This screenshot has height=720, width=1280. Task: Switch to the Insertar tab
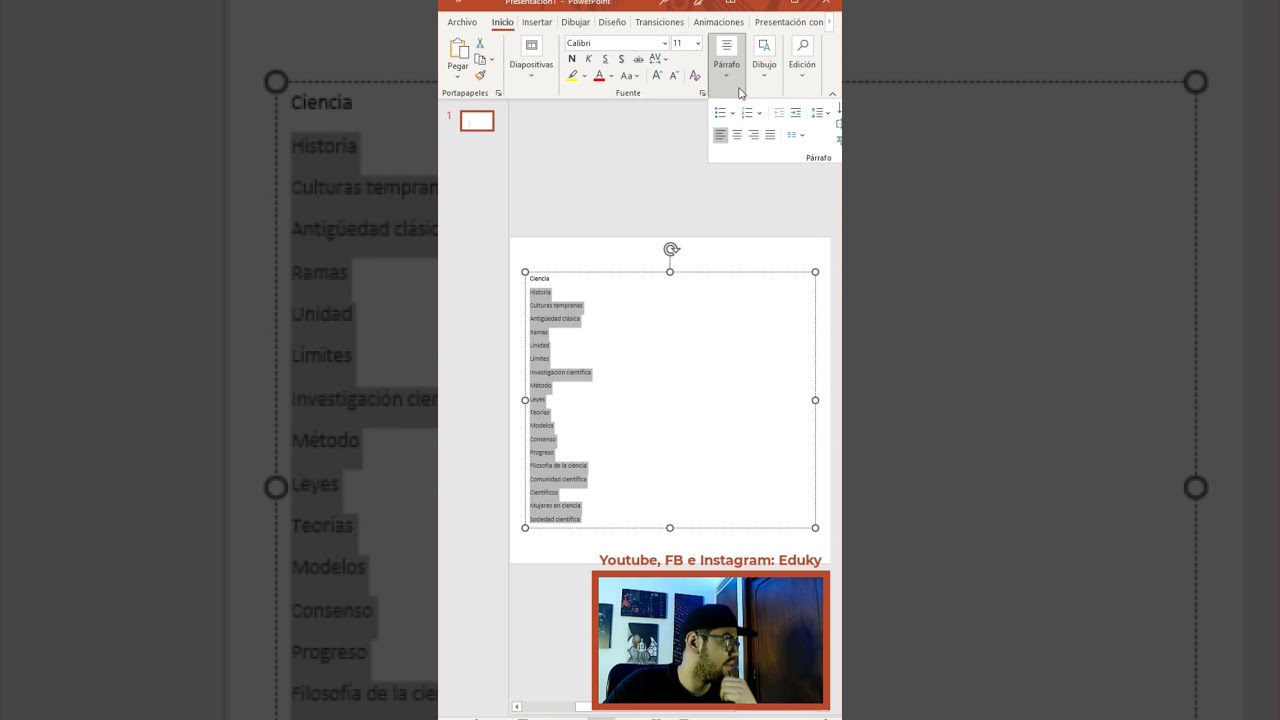(537, 22)
